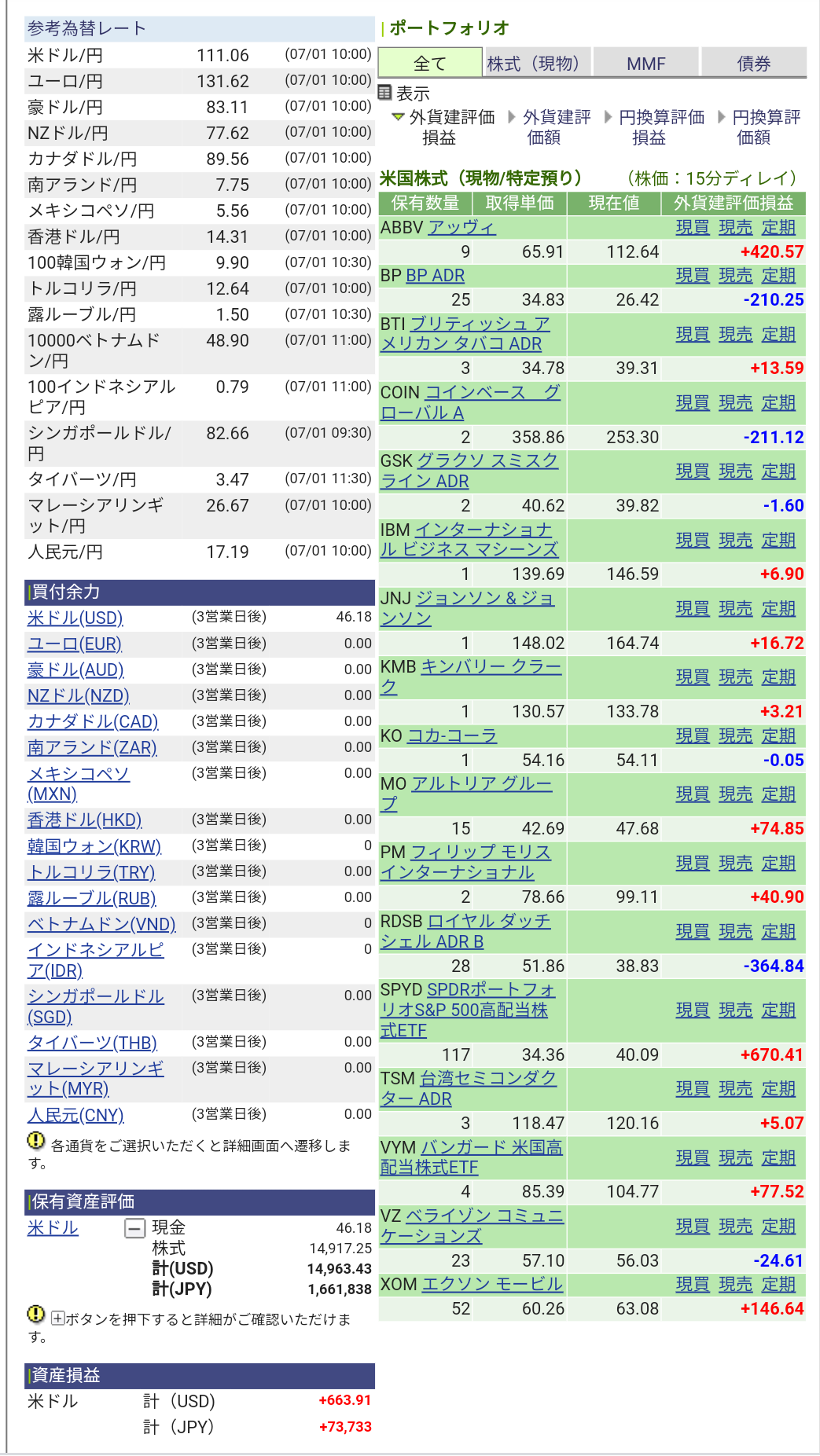The height and width of the screenshot is (1456, 820).
Task: Open the 米ドル(USD) buying power link
Action: [x=75, y=618]
